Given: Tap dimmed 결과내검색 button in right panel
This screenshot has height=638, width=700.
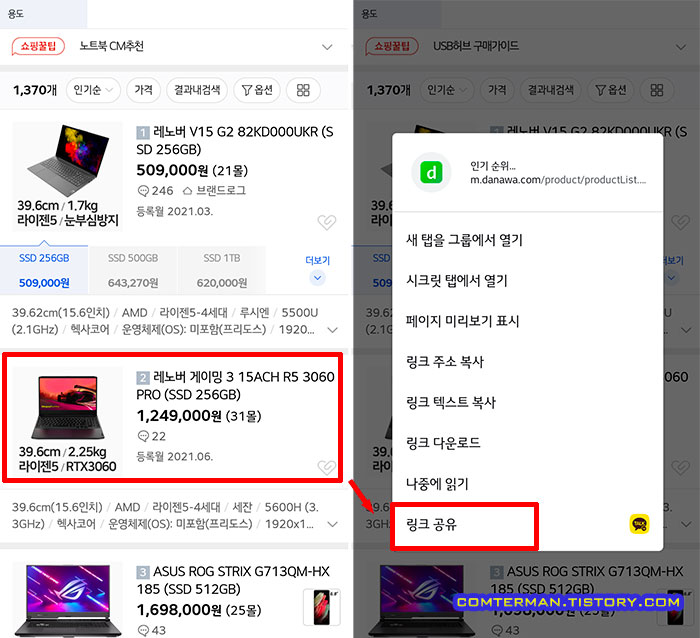Looking at the screenshot, I should click(x=550, y=90).
